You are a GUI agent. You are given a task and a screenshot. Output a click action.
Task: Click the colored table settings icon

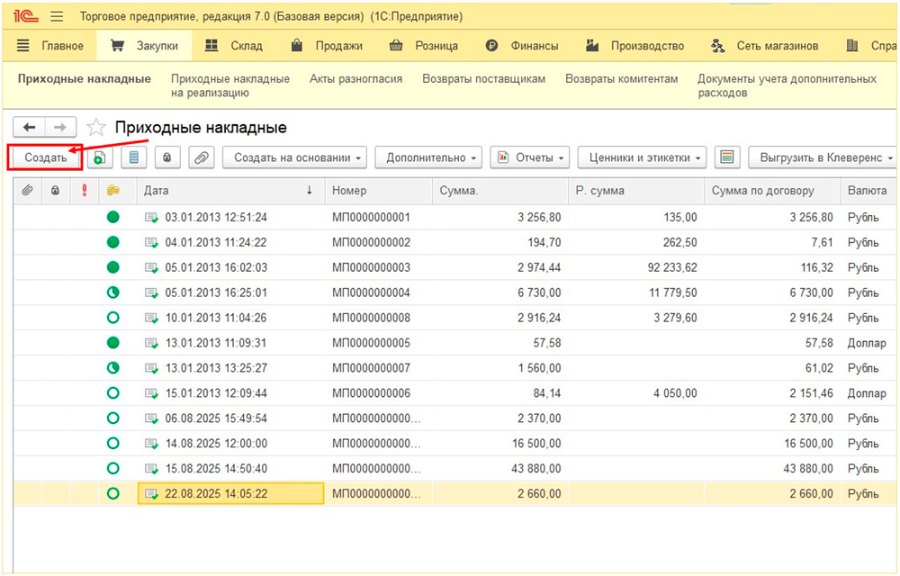(x=727, y=157)
